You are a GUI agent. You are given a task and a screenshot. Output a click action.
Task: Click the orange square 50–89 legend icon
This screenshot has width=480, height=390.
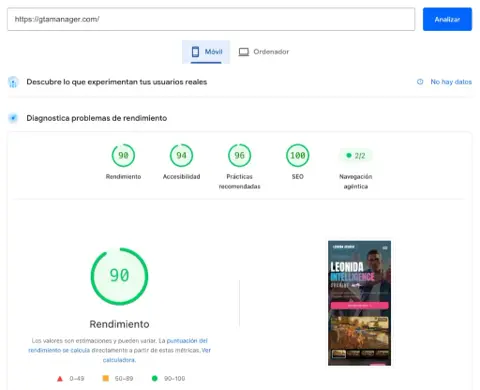[x=105, y=378]
